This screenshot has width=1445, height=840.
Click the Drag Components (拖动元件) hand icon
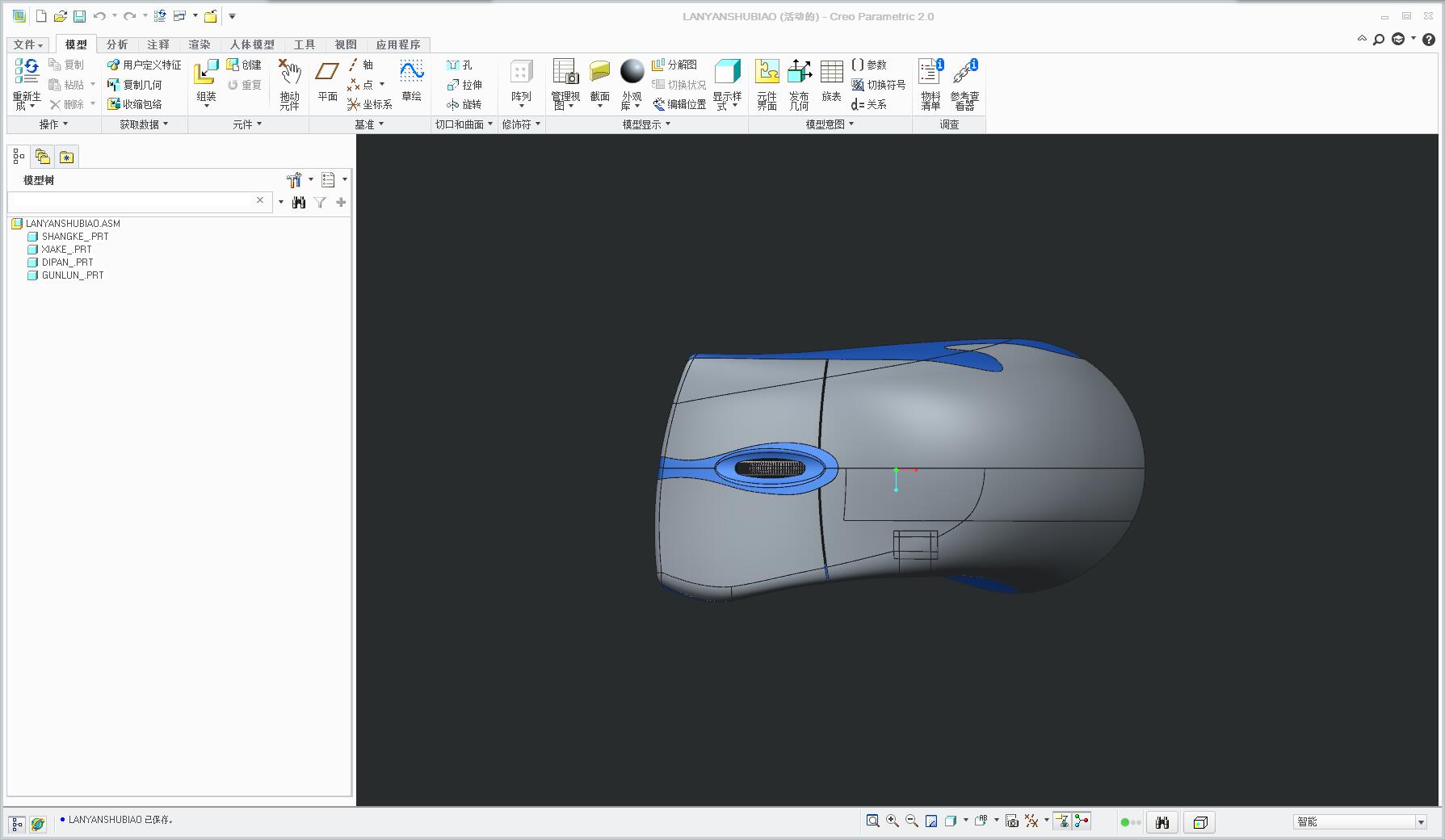tap(289, 72)
